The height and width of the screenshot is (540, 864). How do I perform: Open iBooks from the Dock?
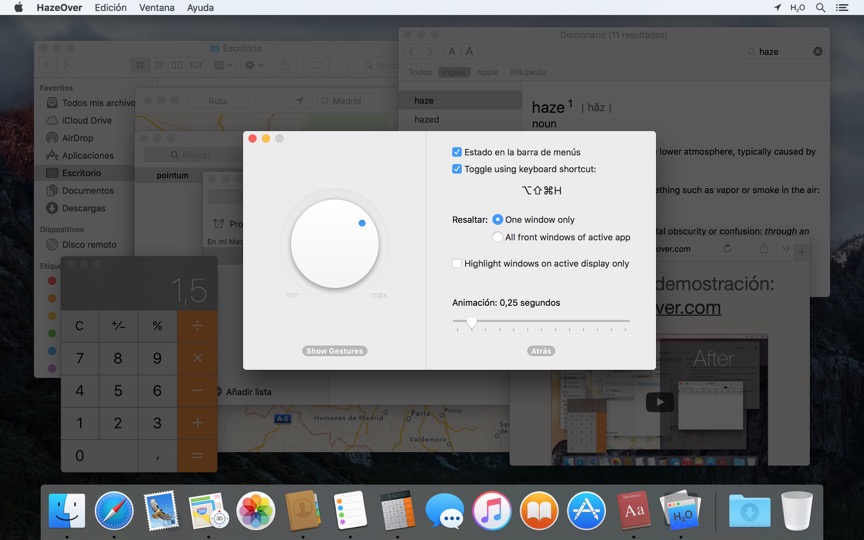(x=539, y=511)
